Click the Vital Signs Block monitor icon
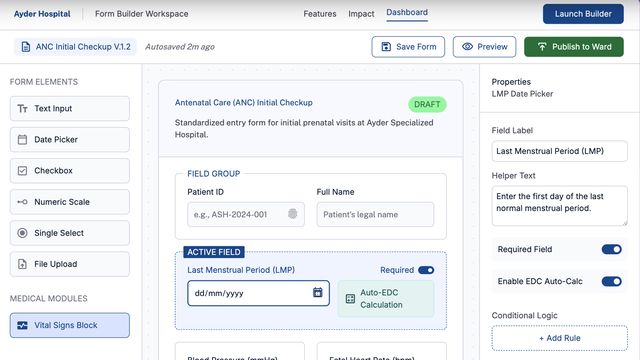The width and height of the screenshot is (640, 360). point(22,325)
